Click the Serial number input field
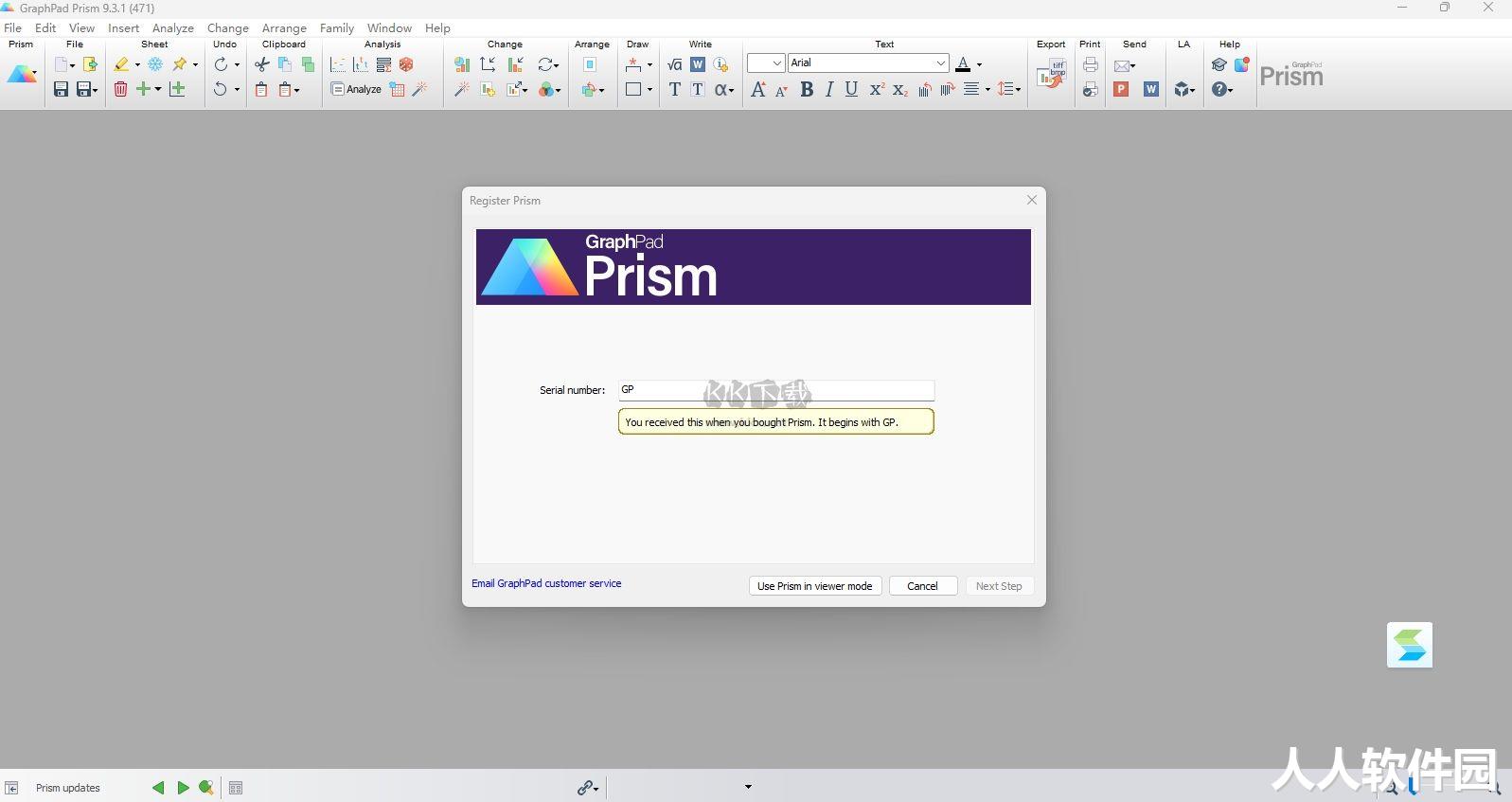The image size is (1512, 802). click(x=776, y=390)
